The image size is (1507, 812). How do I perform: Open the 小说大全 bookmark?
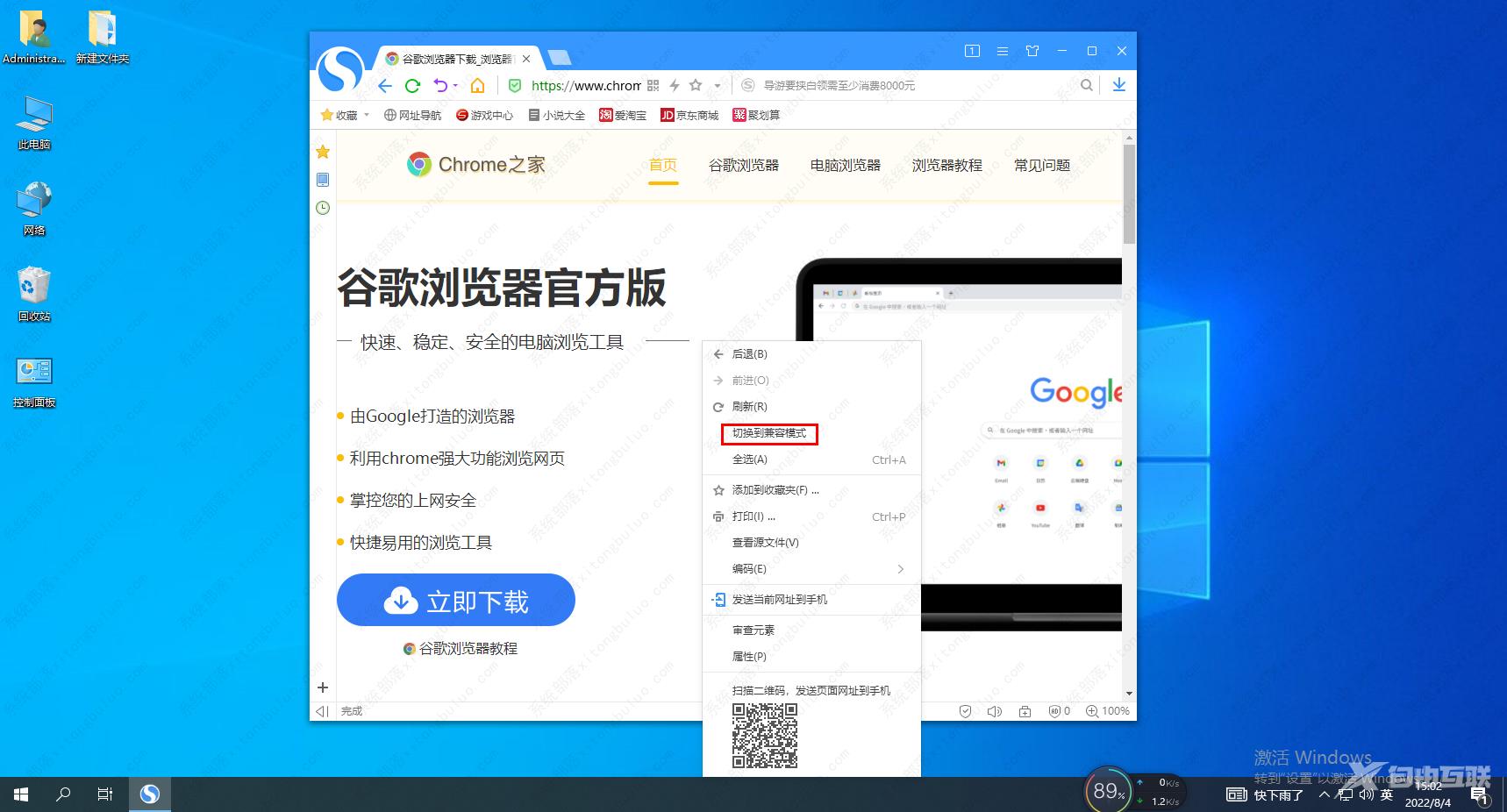(x=557, y=115)
